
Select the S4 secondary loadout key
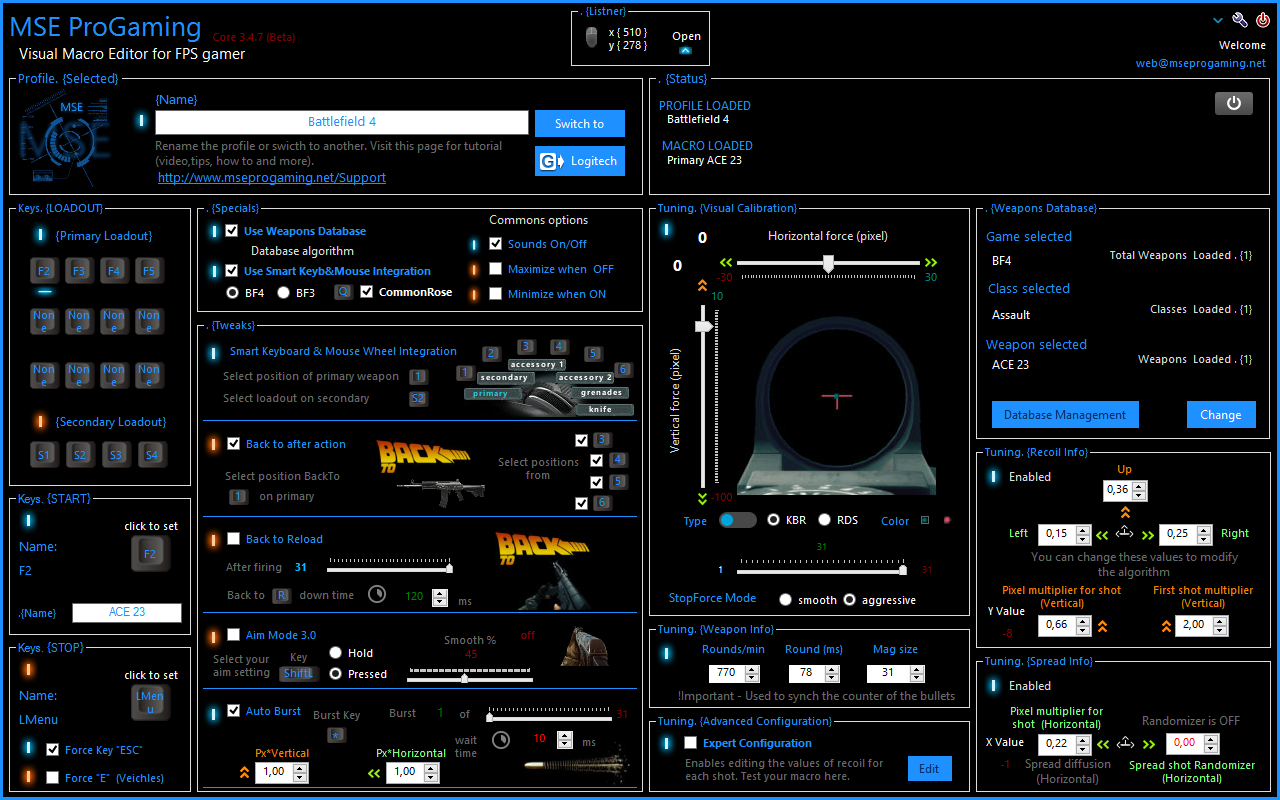pyautogui.click(x=151, y=455)
